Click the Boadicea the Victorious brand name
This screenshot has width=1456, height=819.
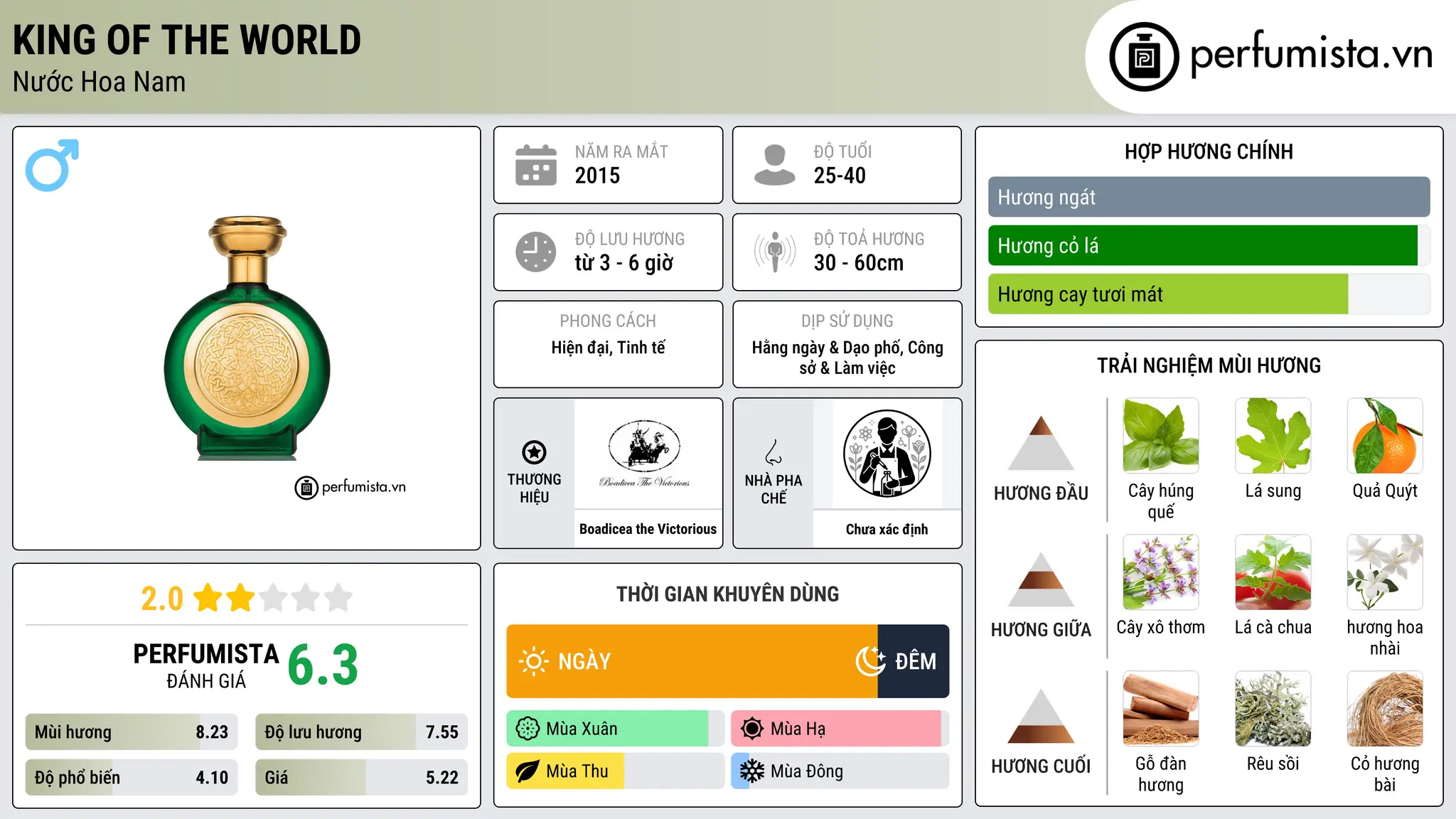point(648,529)
